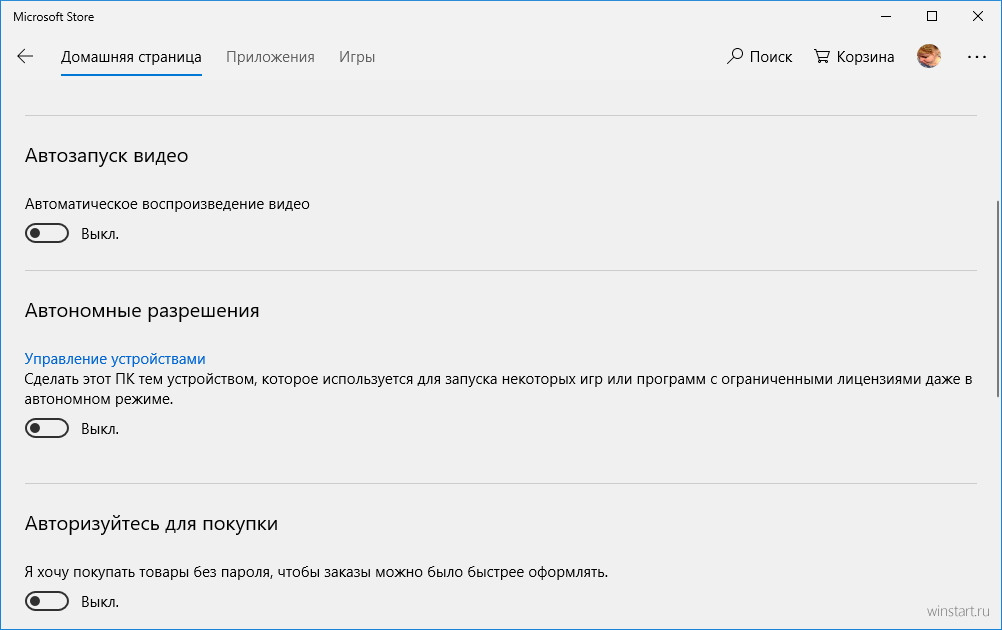Open the Корзина cart

[x=854, y=56]
